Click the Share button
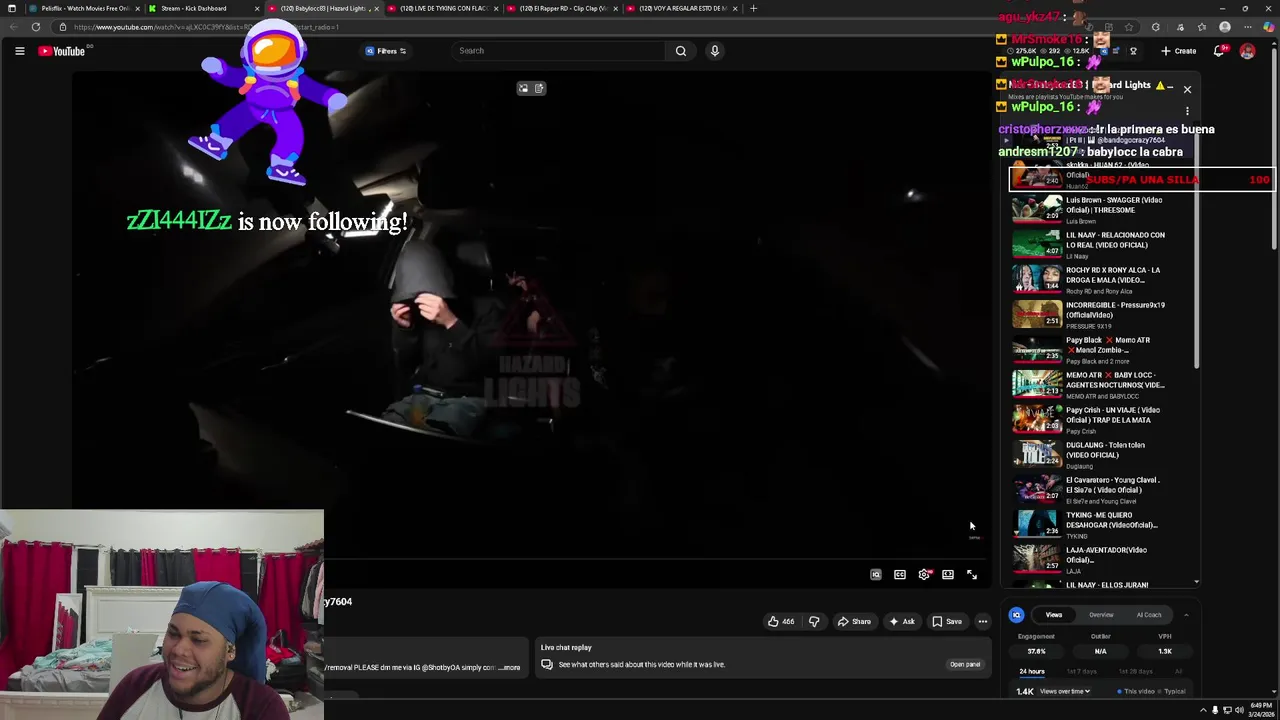The height and width of the screenshot is (720, 1280). click(854, 622)
